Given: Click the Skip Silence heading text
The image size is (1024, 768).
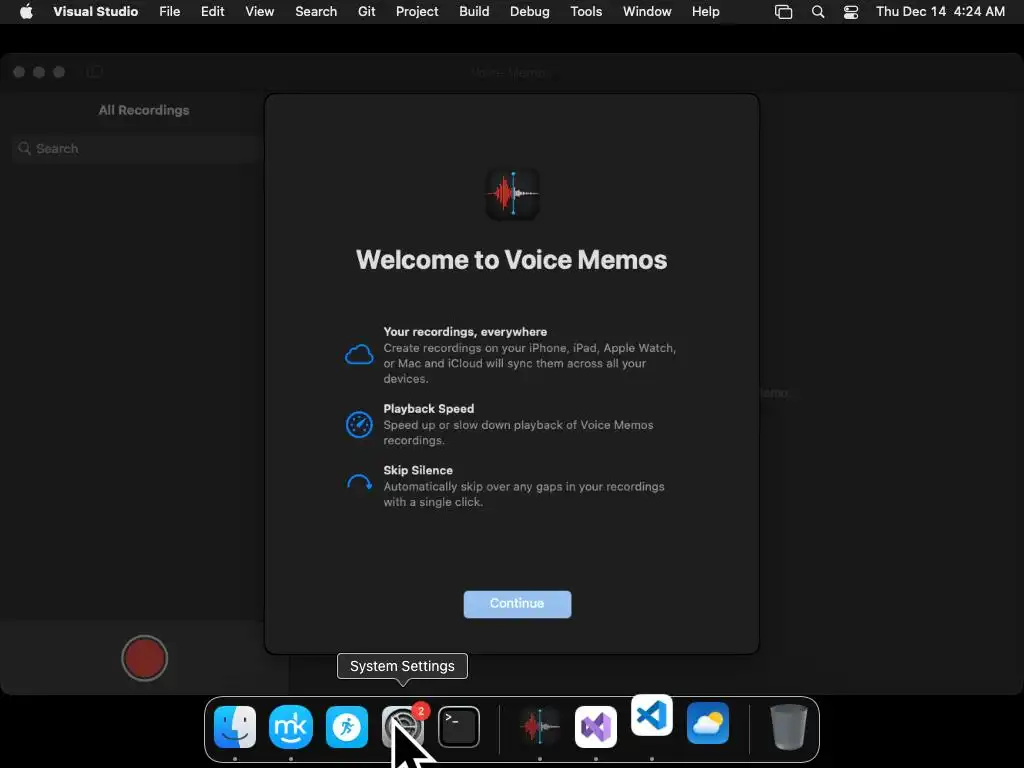Looking at the screenshot, I should click(418, 470).
